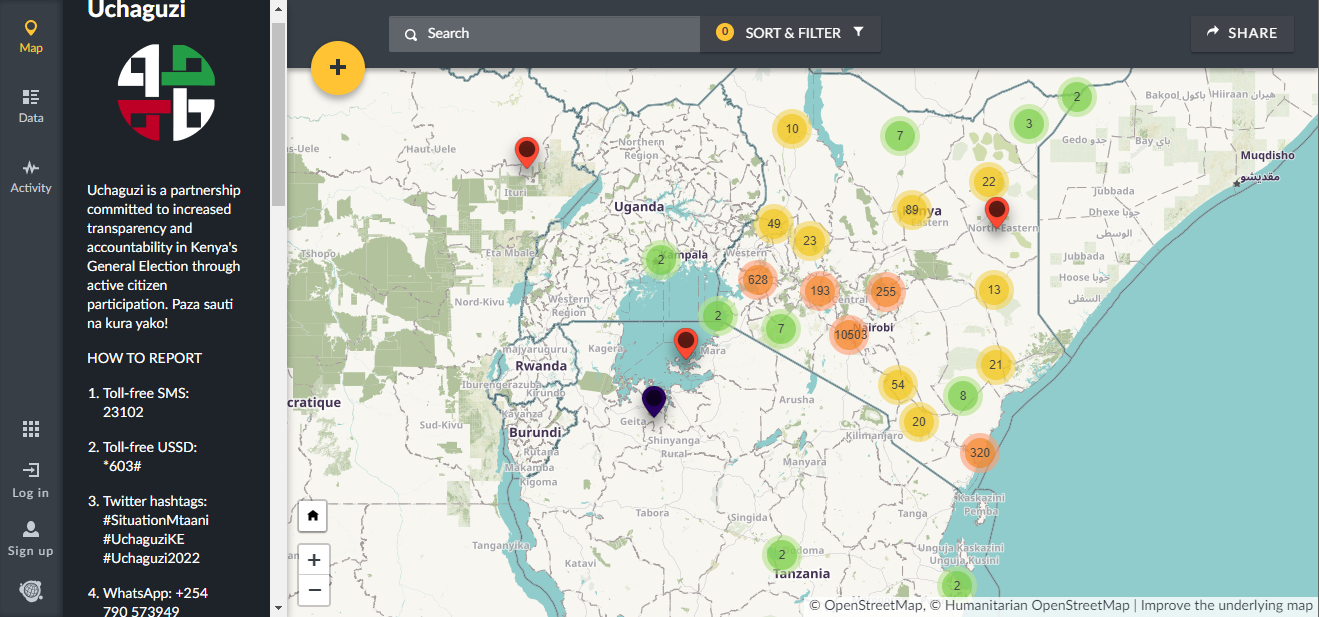Click the #SituationMtaani hashtag text
This screenshot has width=1319, height=617.
156,520
